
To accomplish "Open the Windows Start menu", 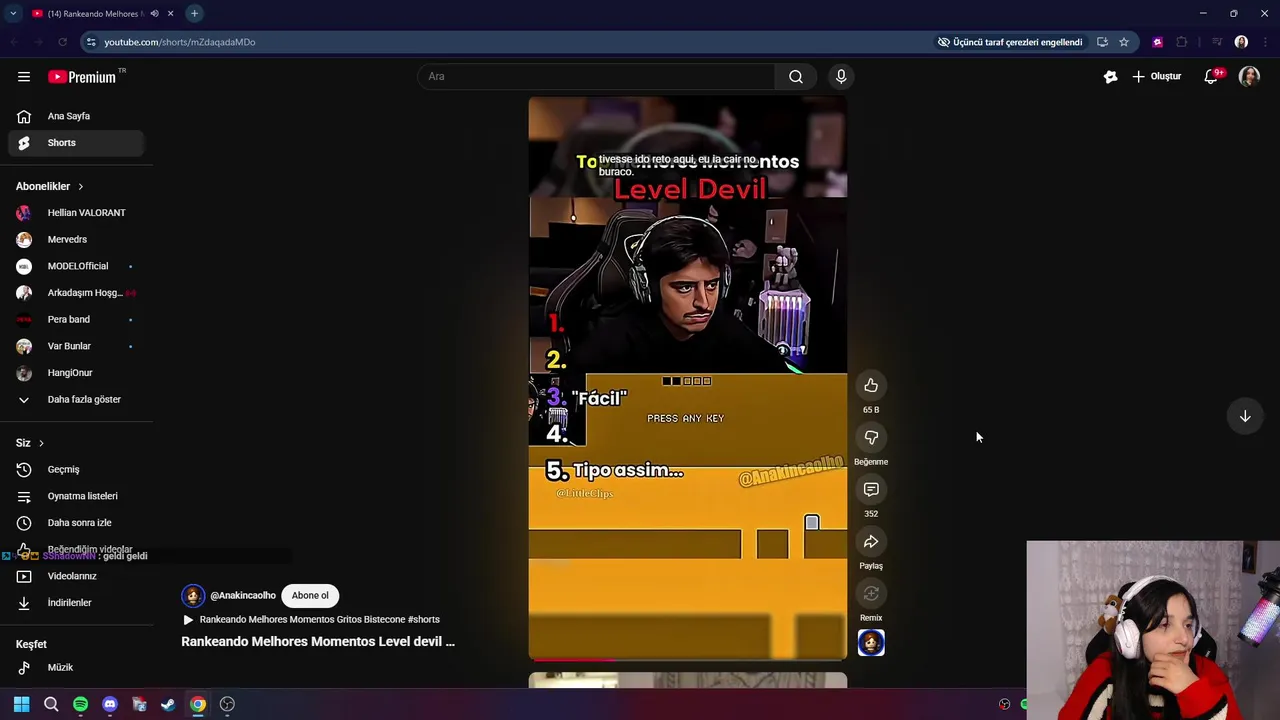I will pos(21,704).
